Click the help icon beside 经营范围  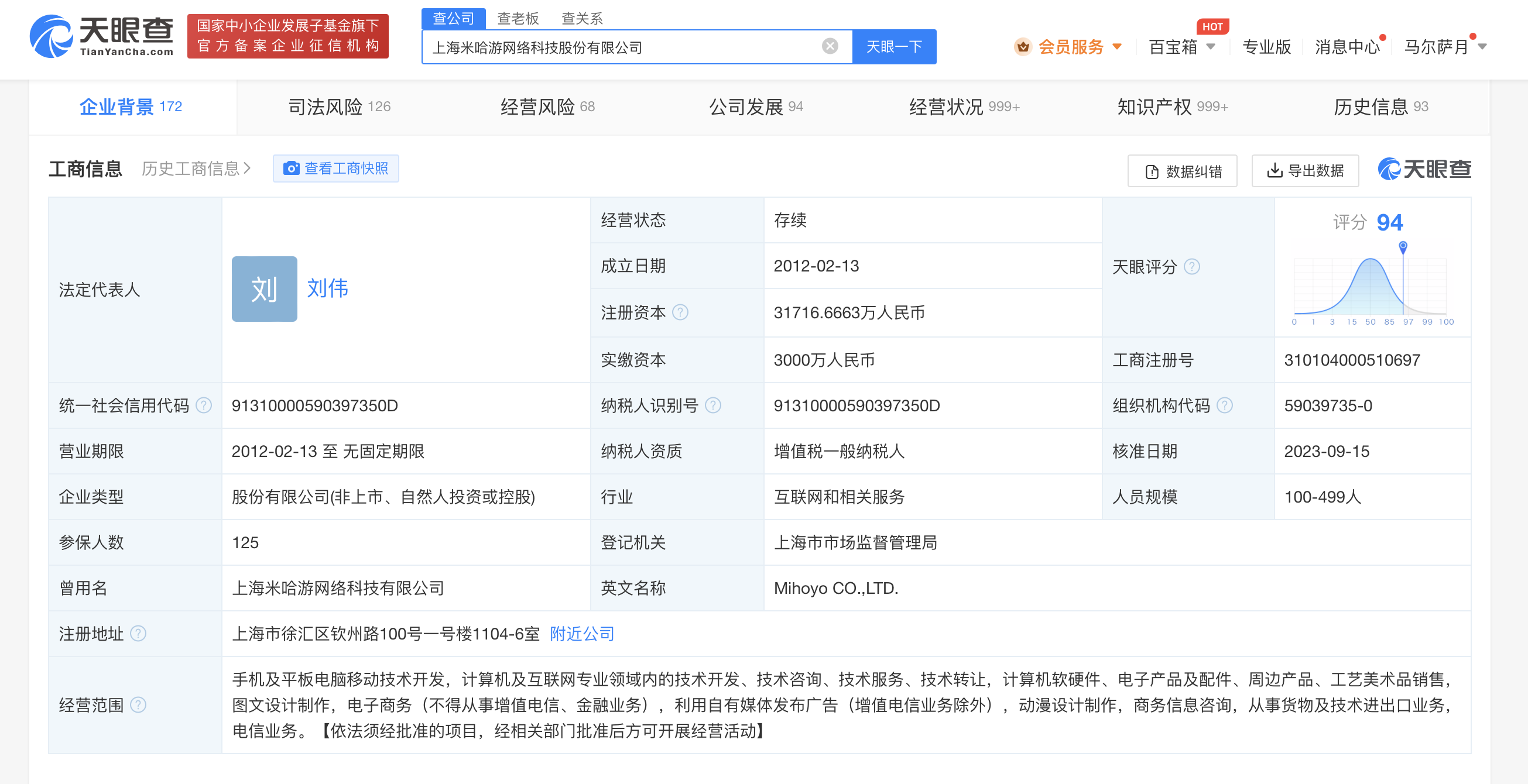138,704
